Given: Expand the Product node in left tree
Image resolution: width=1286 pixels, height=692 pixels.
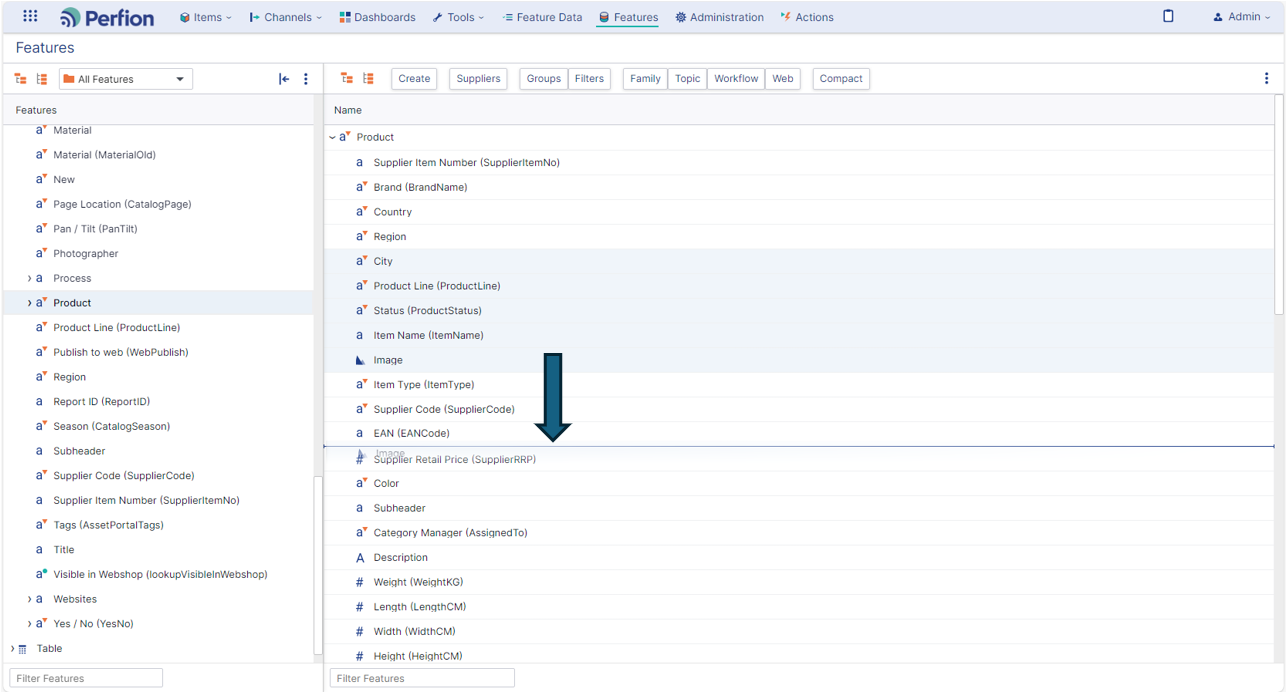Looking at the screenshot, I should point(29,303).
